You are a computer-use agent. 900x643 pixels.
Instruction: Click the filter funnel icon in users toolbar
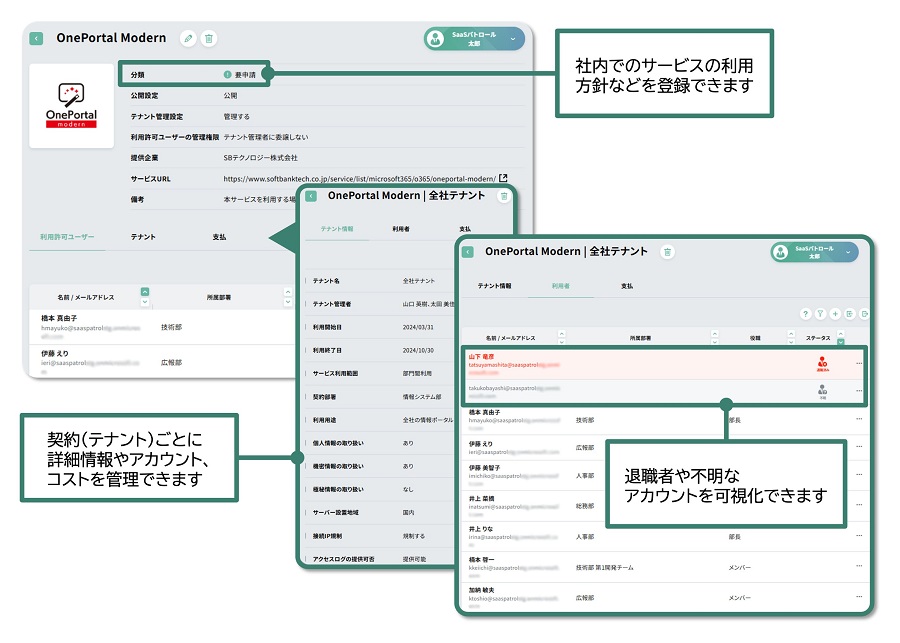click(x=820, y=313)
